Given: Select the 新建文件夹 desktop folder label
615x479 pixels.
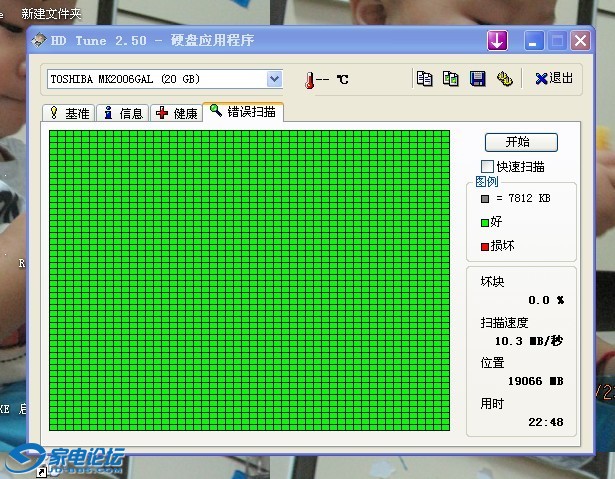Looking at the screenshot, I should [51, 14].
